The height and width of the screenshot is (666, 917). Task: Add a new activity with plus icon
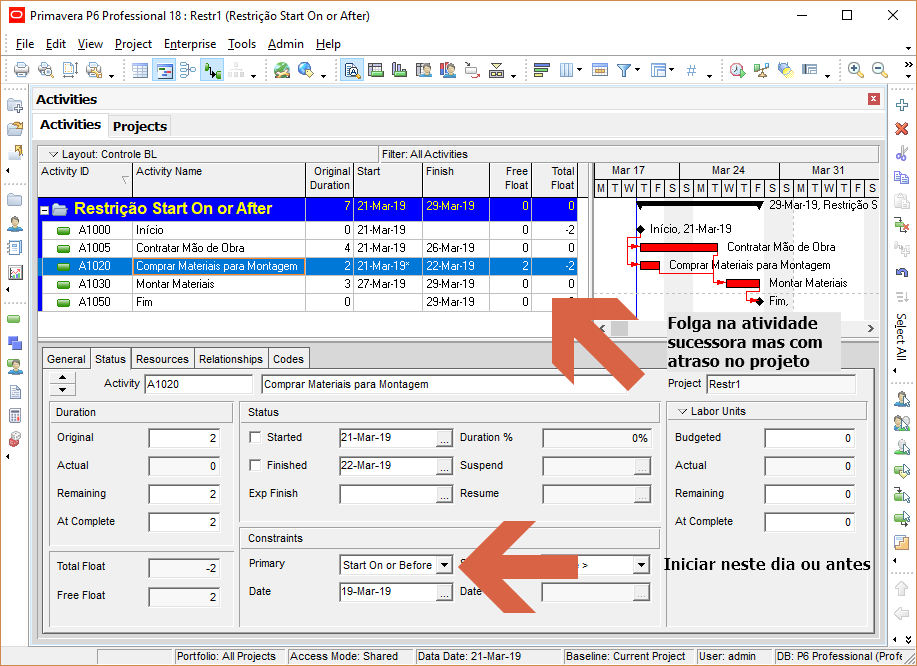coord(902,105)
